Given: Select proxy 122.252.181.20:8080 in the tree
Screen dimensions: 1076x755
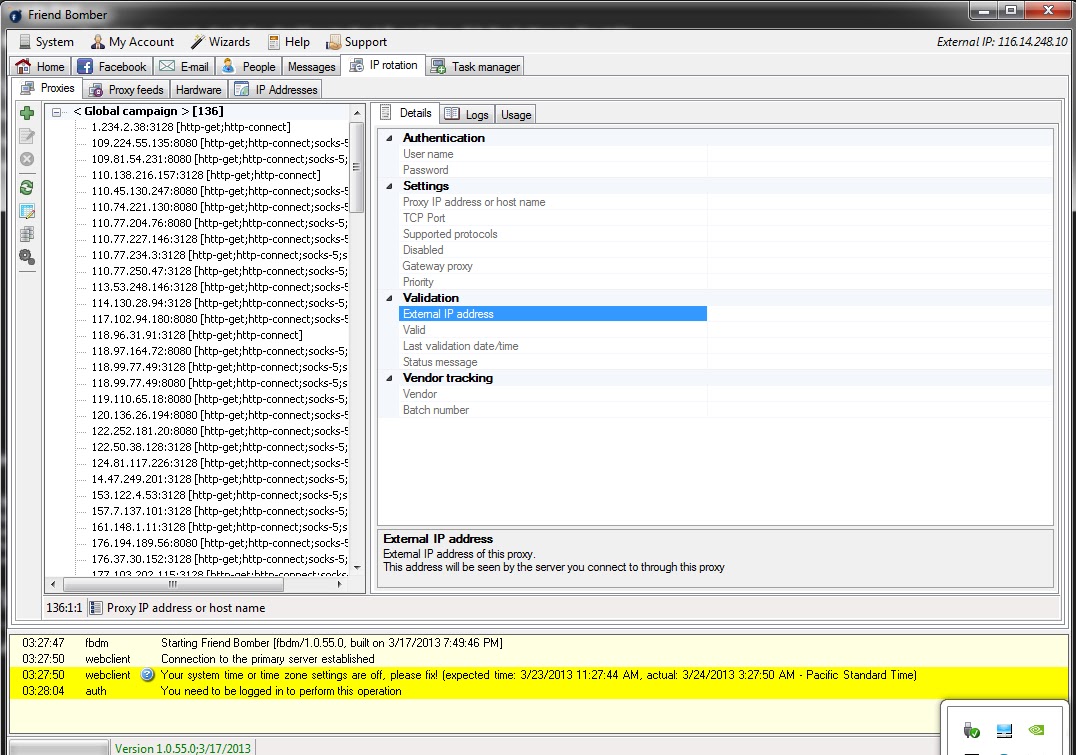Looking at the screenshot, I should click(220, 431).
